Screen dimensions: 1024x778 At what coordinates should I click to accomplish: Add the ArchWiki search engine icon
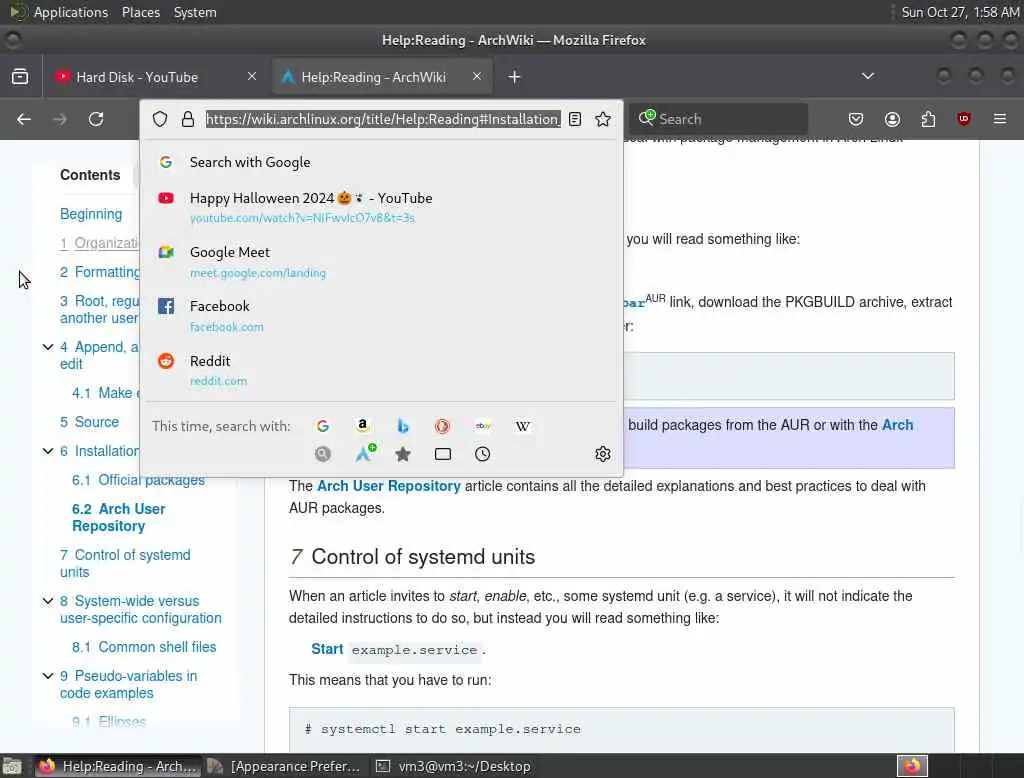(x=365, y=453)
